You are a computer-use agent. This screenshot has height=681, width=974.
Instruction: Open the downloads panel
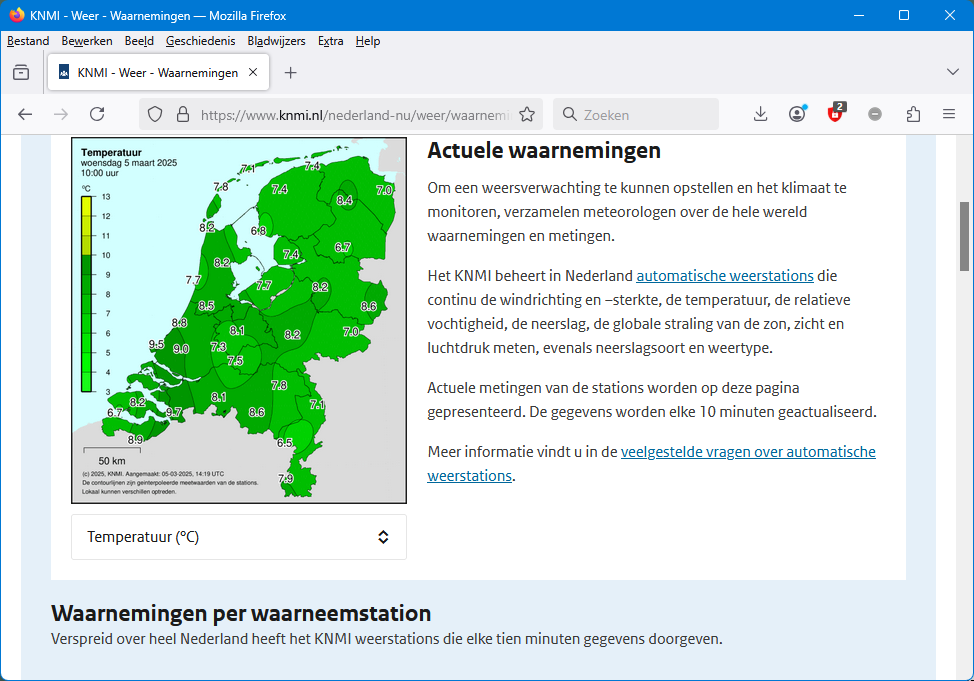[760, 114]
